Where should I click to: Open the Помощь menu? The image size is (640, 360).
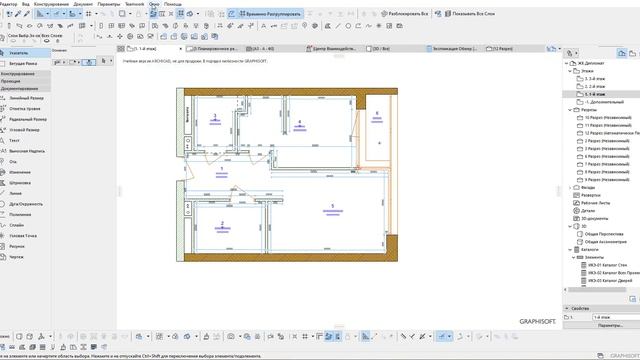click(x=173, y=4)
